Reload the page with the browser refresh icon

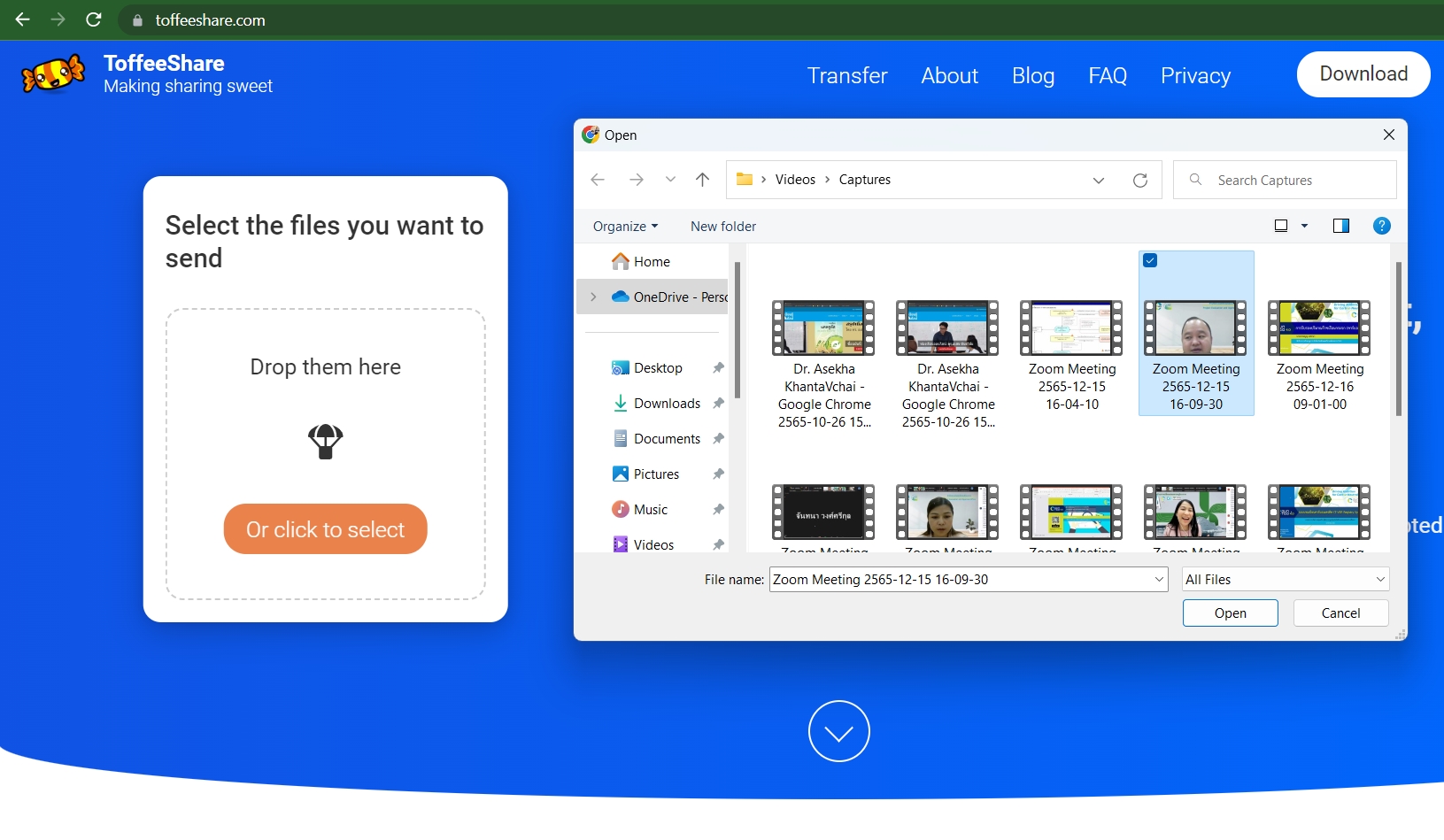pos(94,19)
